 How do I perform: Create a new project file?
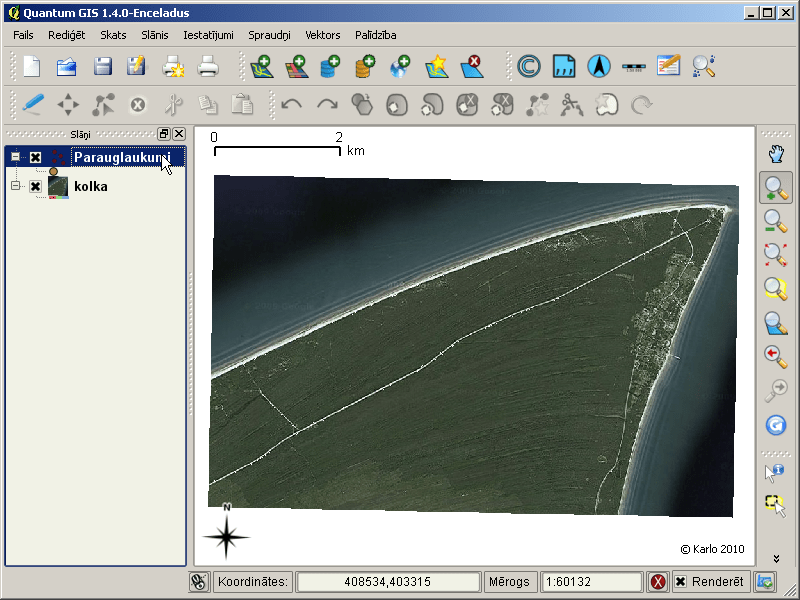(32, 66)
